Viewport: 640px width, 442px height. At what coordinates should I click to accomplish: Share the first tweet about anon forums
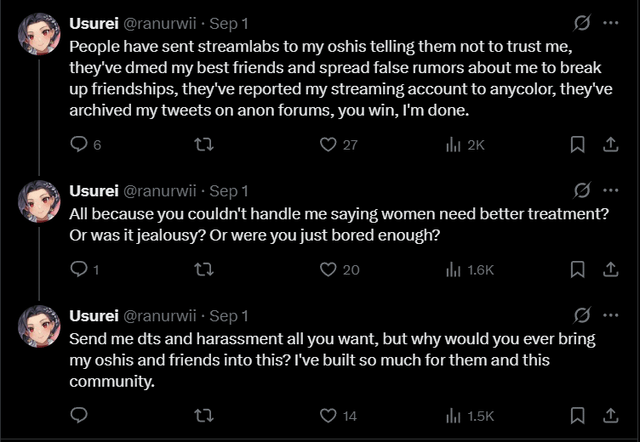point(610,145)
